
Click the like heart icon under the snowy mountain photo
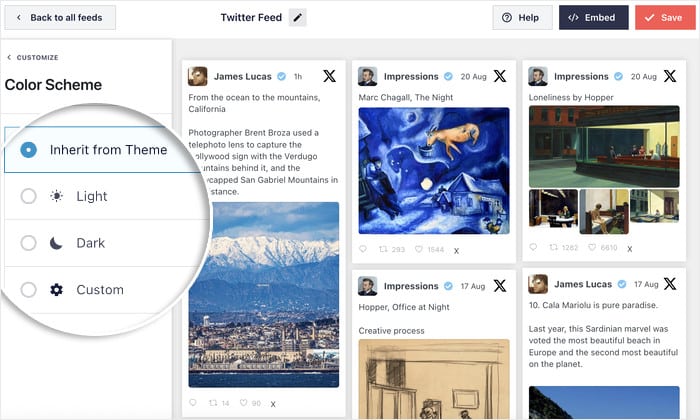(243, 403)
